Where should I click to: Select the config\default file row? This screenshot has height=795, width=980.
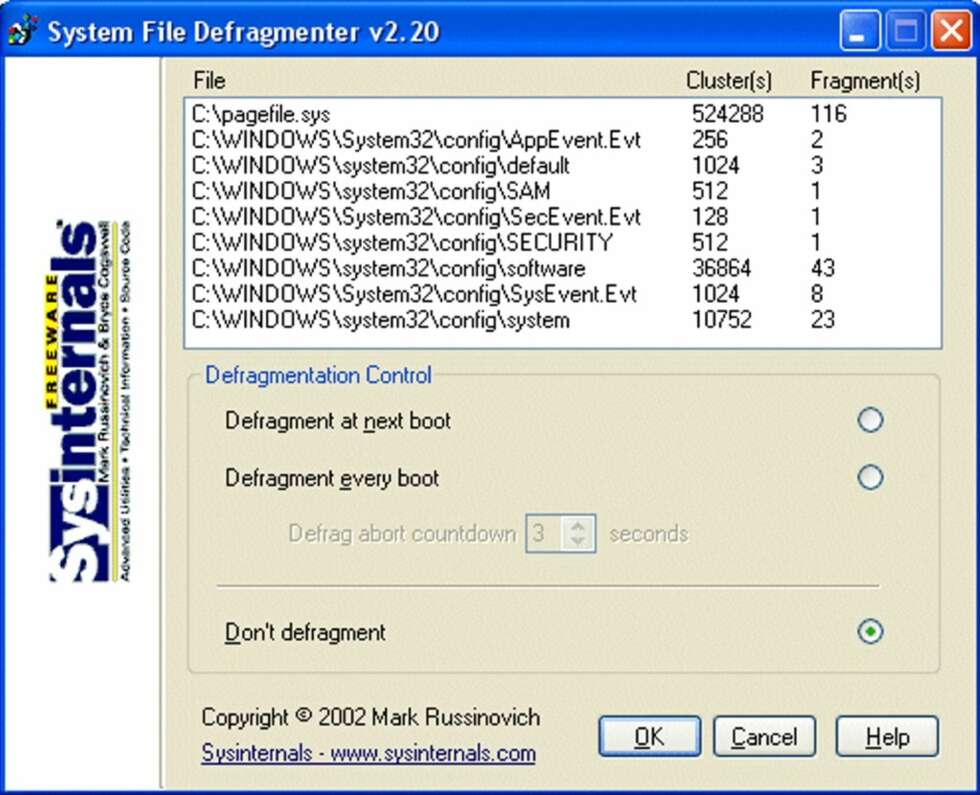pos(562,165)
